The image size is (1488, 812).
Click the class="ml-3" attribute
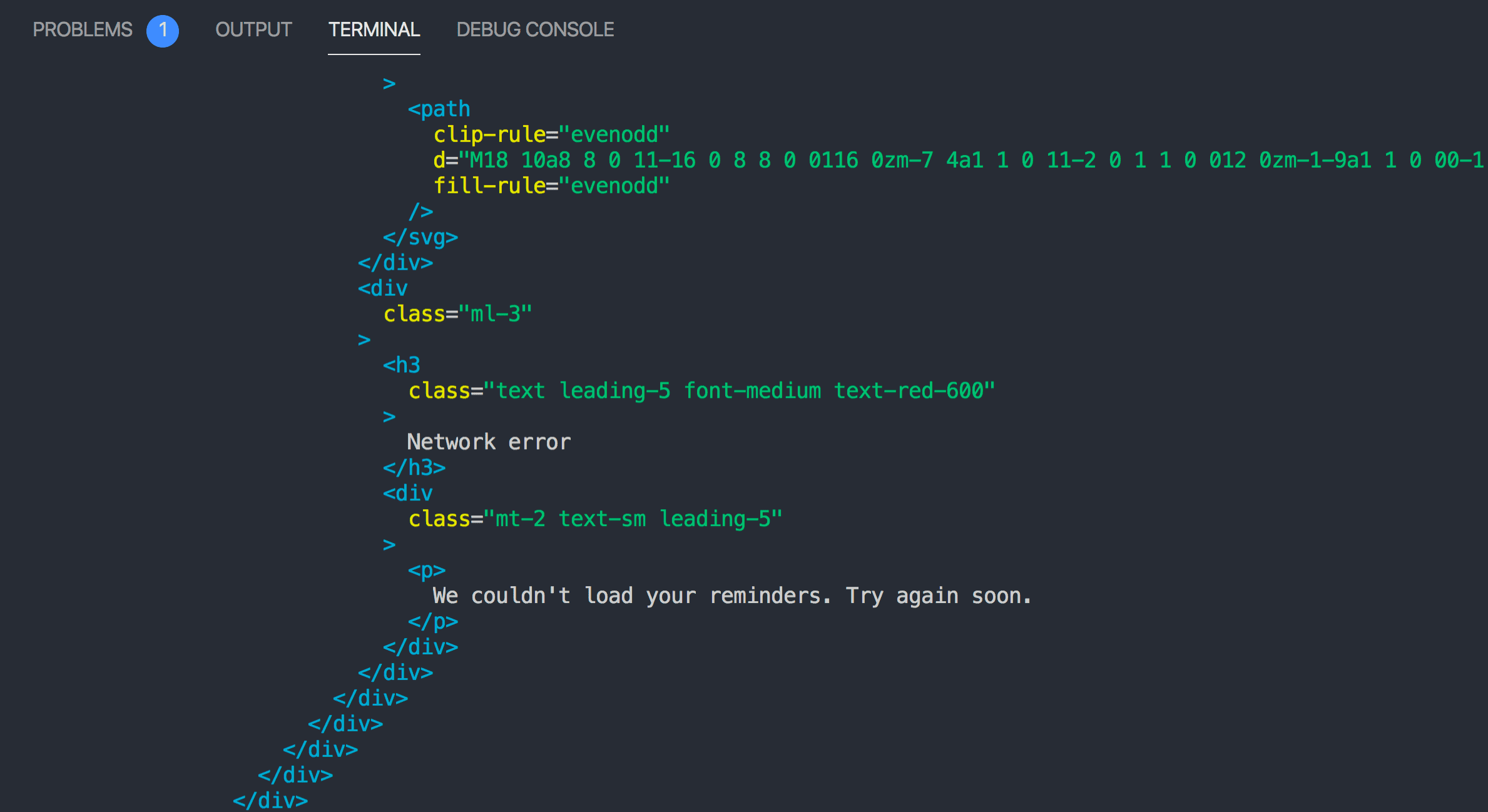(457, 314)
